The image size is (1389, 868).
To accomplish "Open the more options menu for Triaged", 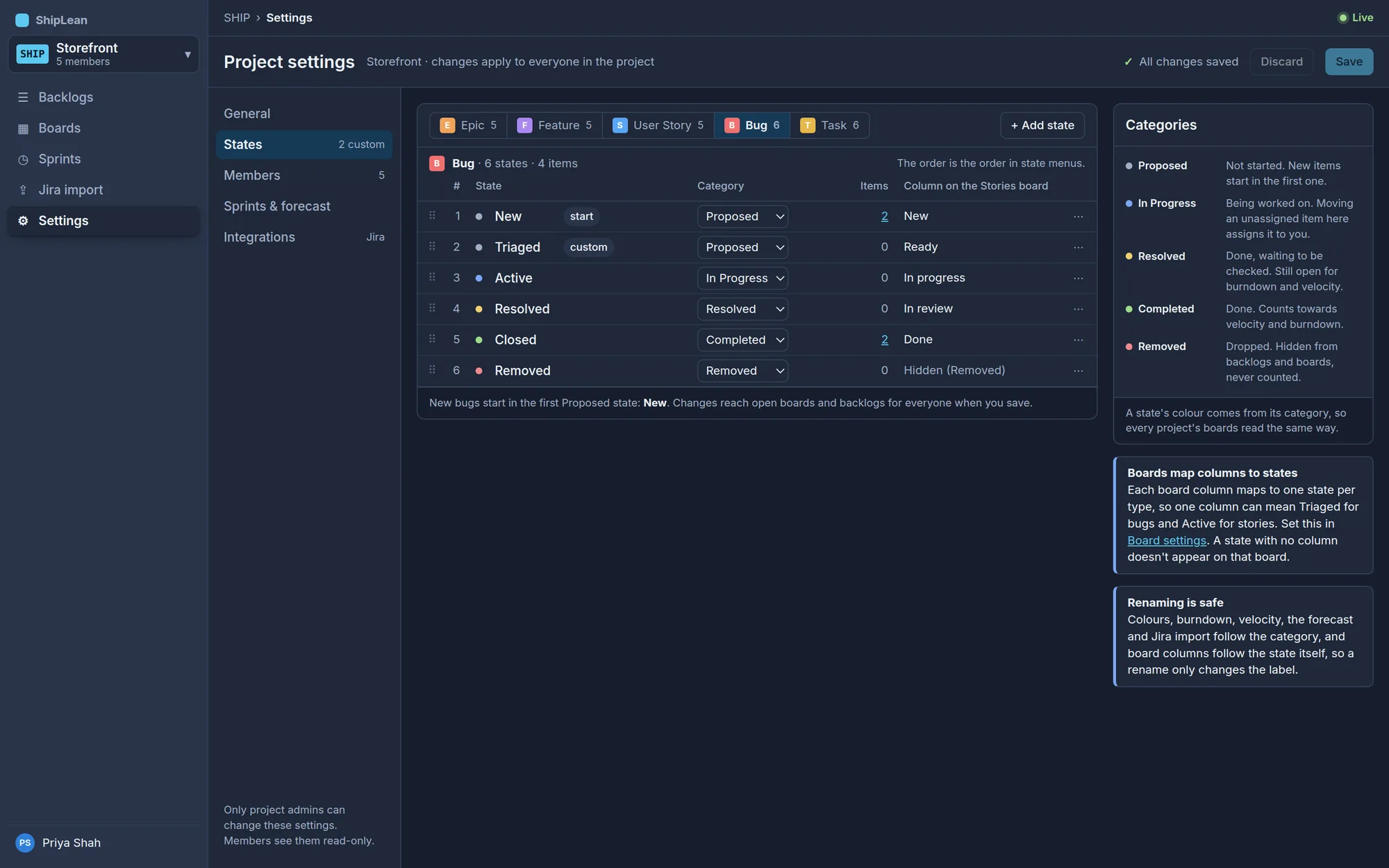I will coord(1078,247).
